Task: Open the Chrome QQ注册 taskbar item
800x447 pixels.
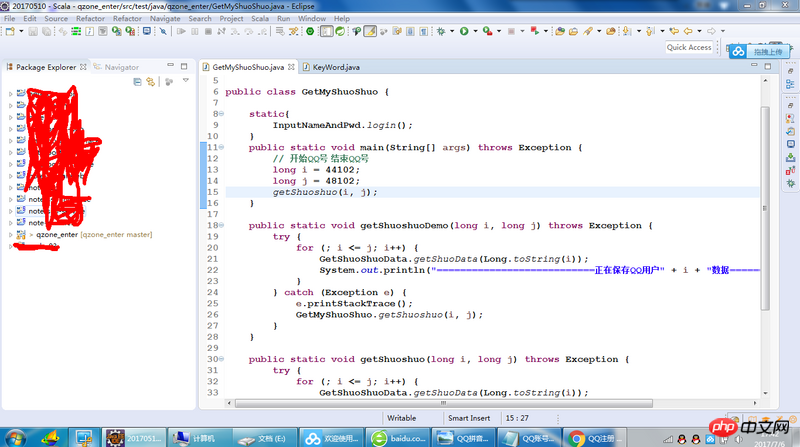Action: (596, 438)
